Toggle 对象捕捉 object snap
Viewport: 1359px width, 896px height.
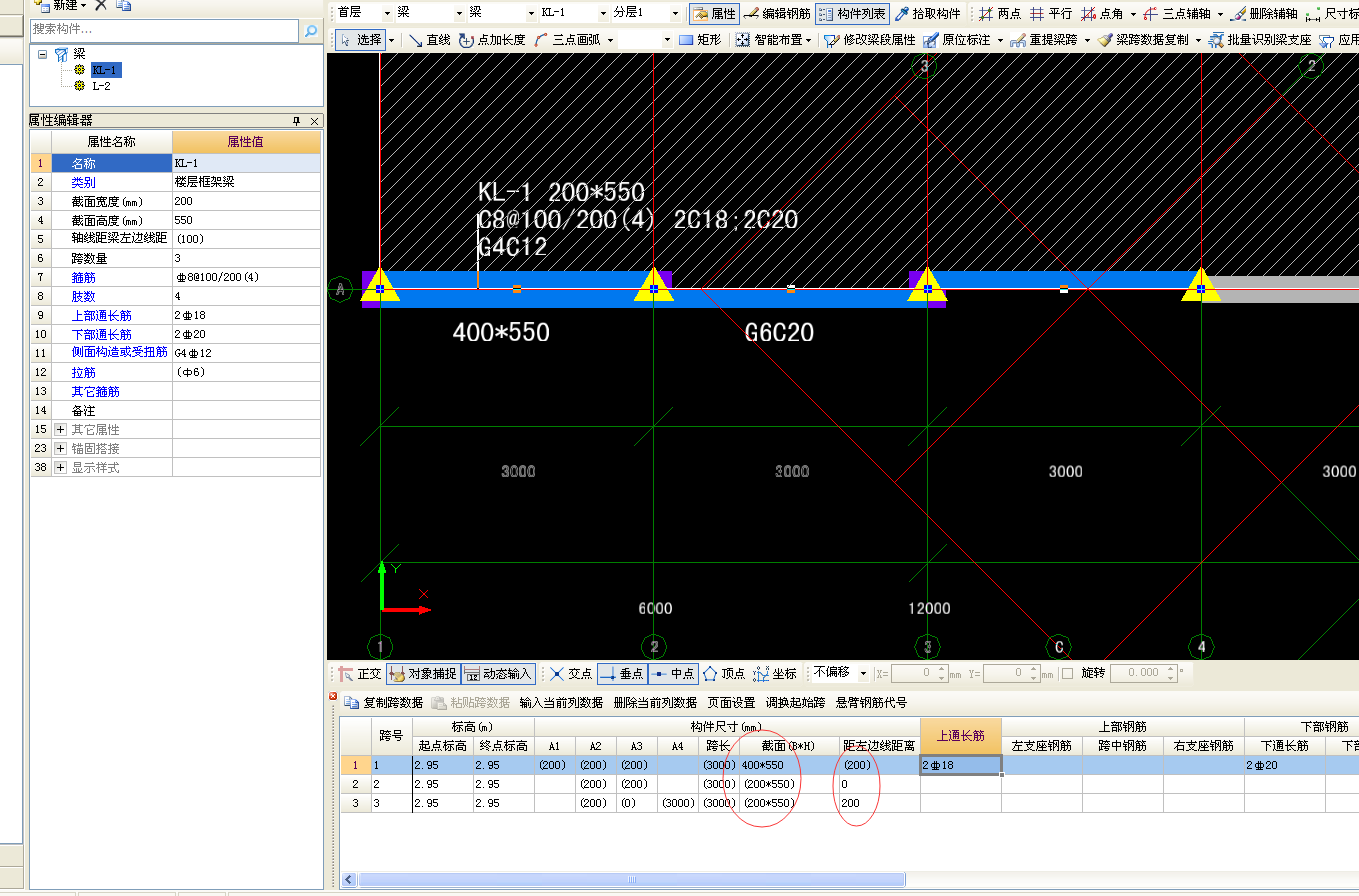coord(422,674)
